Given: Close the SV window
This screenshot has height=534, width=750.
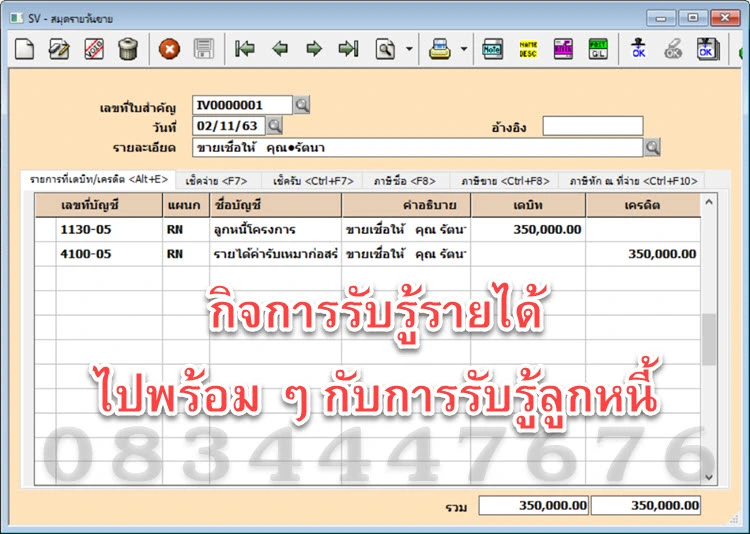Looking at the screenshot, I should coord(725,18).
